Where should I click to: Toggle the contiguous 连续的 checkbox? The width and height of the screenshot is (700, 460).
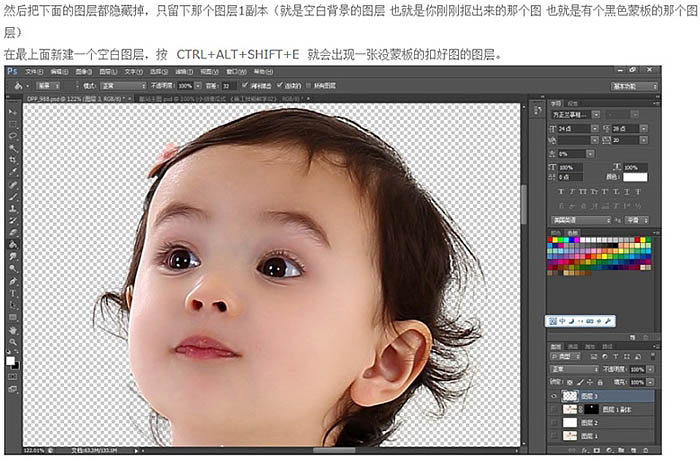[x=279, y=85]
